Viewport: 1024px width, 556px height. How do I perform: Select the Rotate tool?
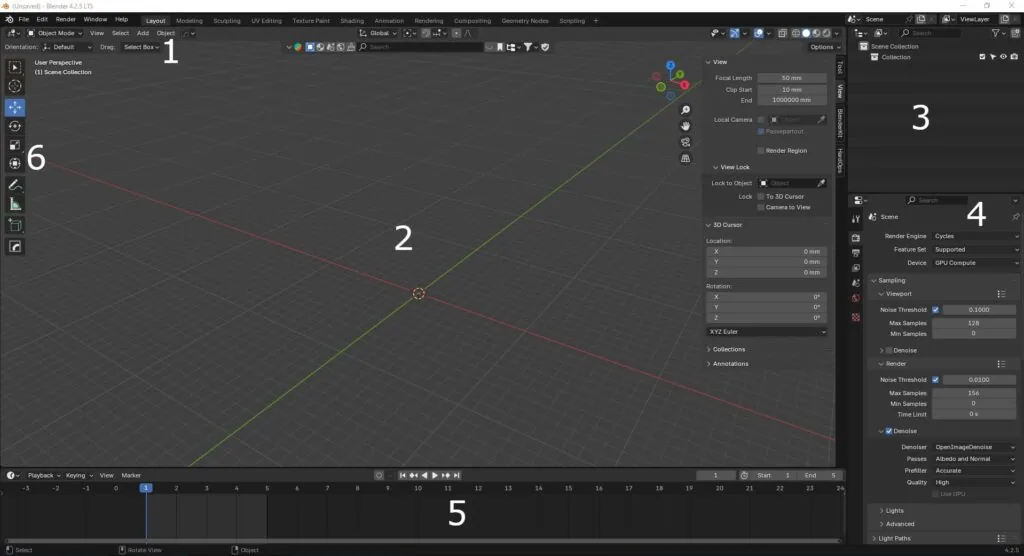[x=14, y=126]
